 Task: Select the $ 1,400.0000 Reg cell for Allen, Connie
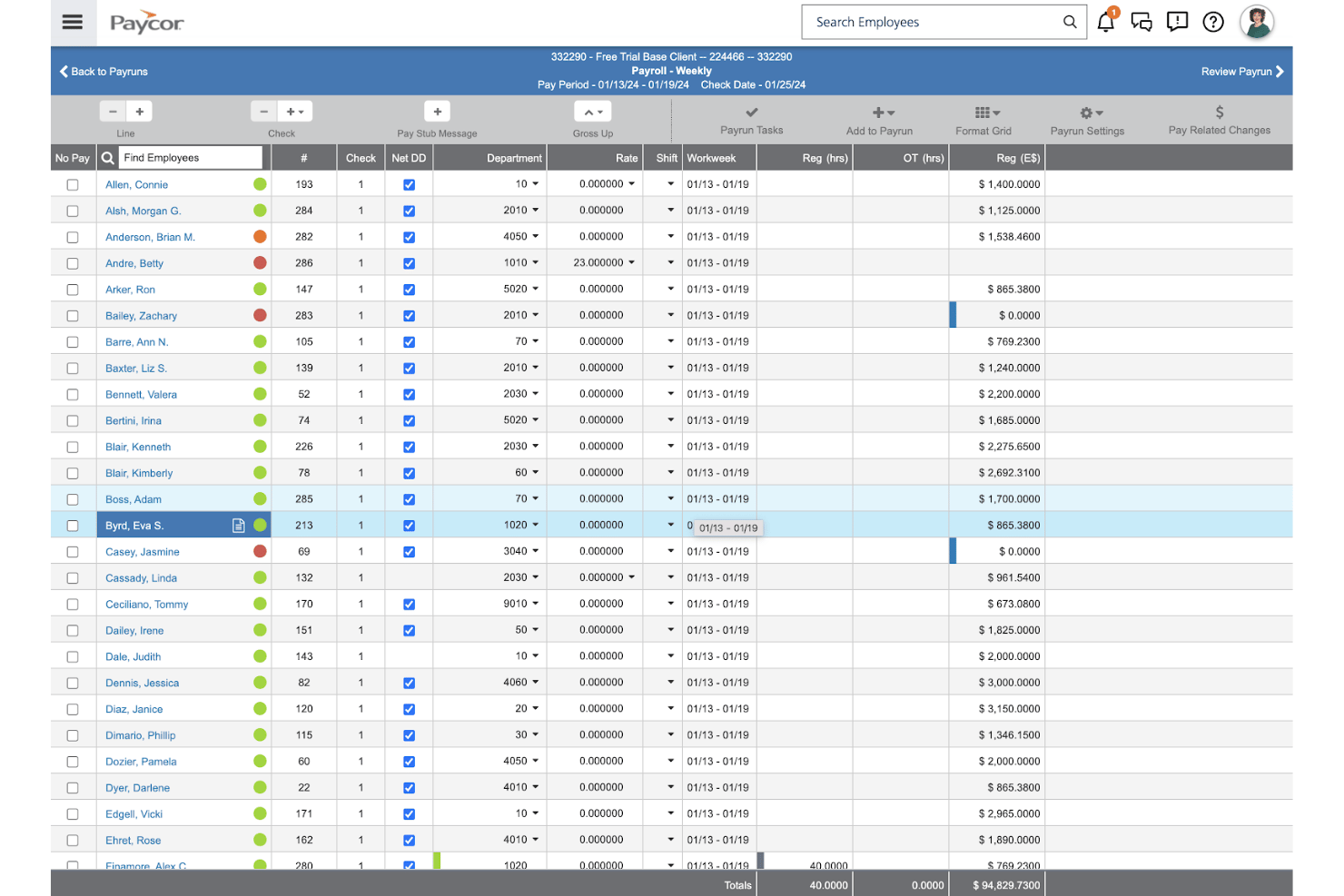click(997, 184)
